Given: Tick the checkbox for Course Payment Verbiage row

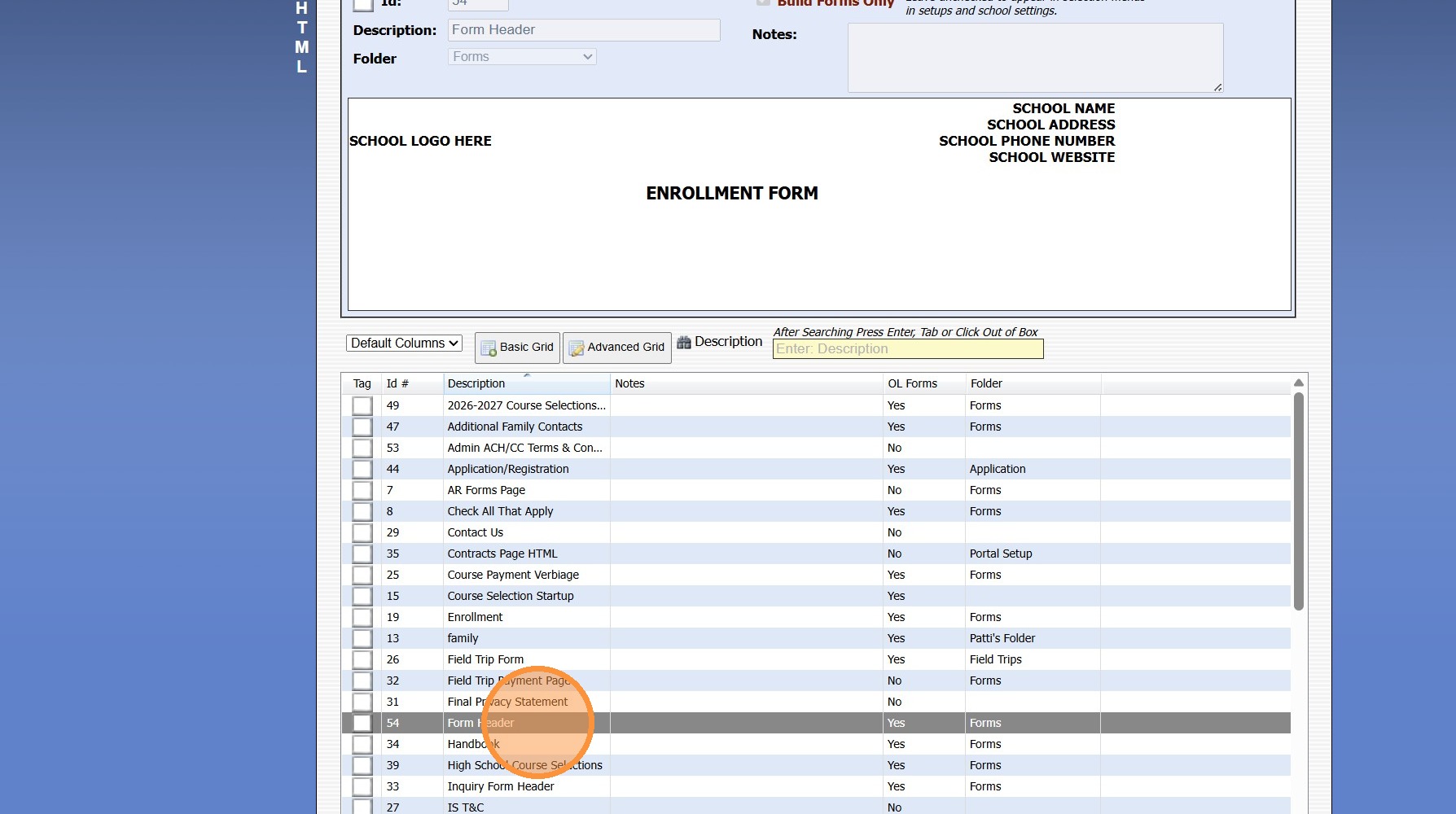Looking at the screenshot, I should pyautogui.click(x=362, y=575).
